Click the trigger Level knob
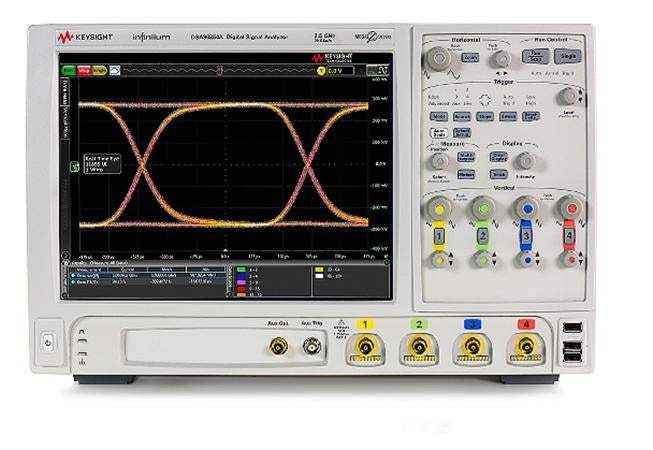This screenshot has height=450, width=653. pos(567,96)
